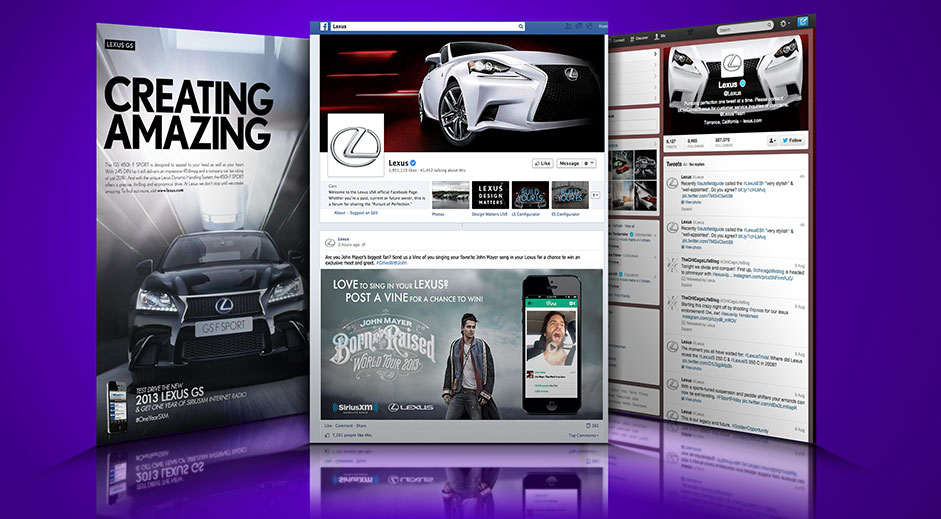Click the Lexus avatar on the post
Image resolution: width=941 pixels, height=519 pixels.
(329, 242)
